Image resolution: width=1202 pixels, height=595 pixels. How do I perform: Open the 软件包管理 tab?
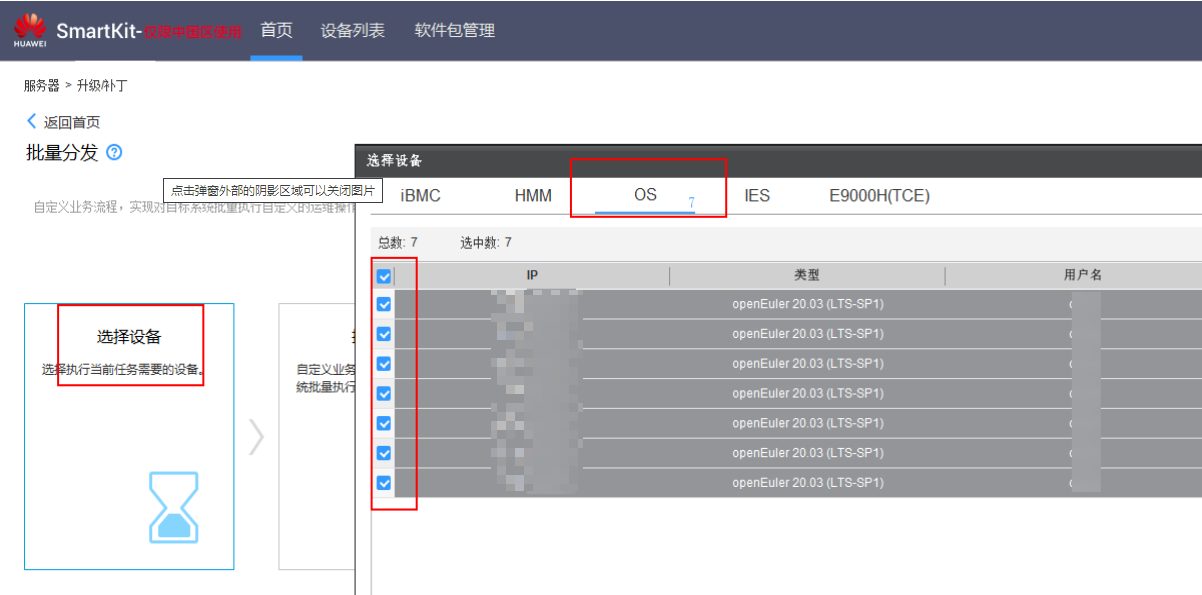(x=455, y=30)
